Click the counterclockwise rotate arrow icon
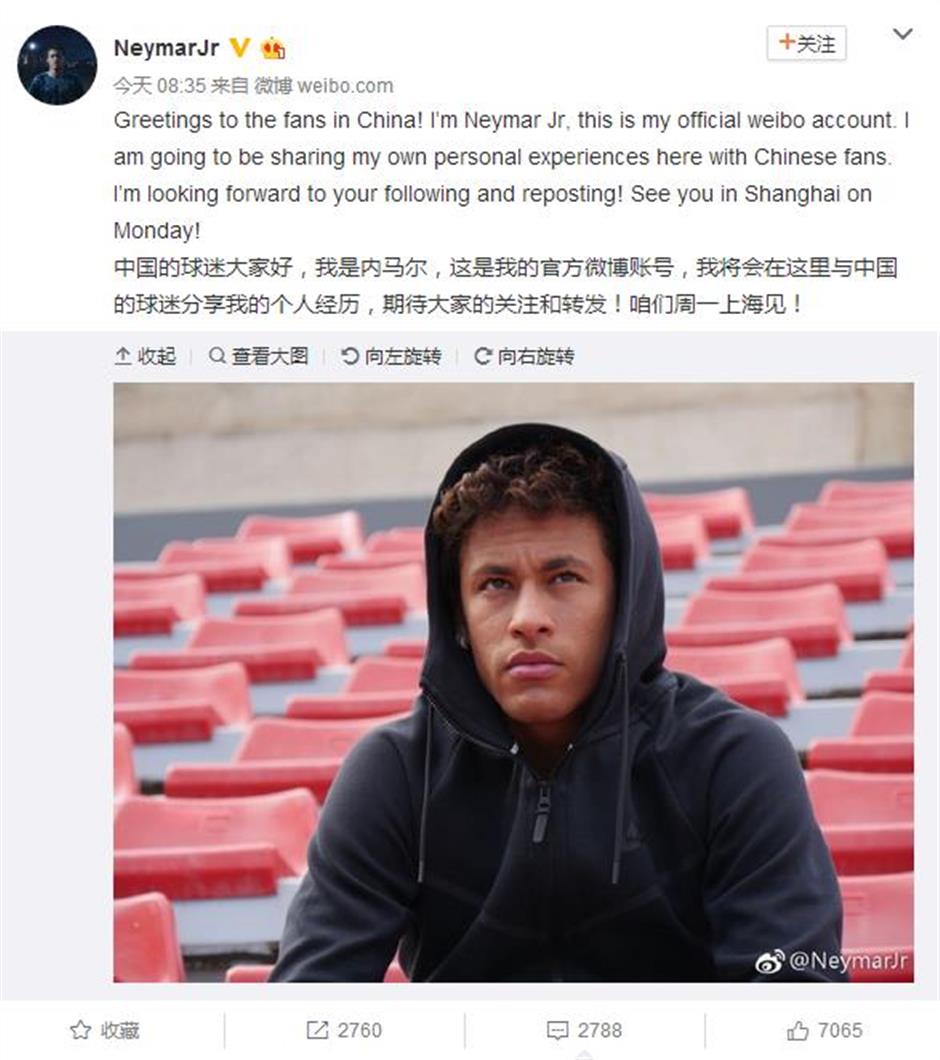The height and width of the screenshot is (1060, 940). pyautogui.click(x=350, y=356)
